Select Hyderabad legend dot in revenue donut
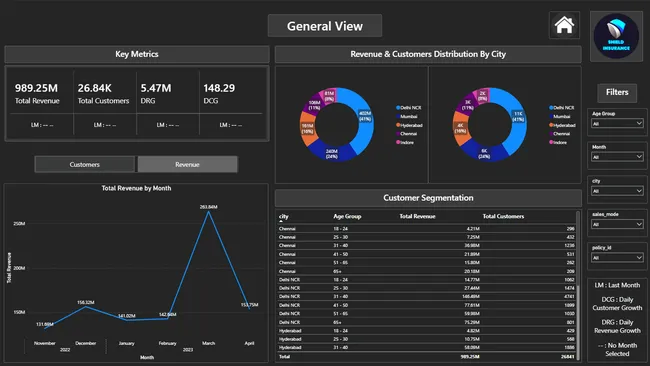The width and height of the screenshot is (650, 366). point(398,125)
